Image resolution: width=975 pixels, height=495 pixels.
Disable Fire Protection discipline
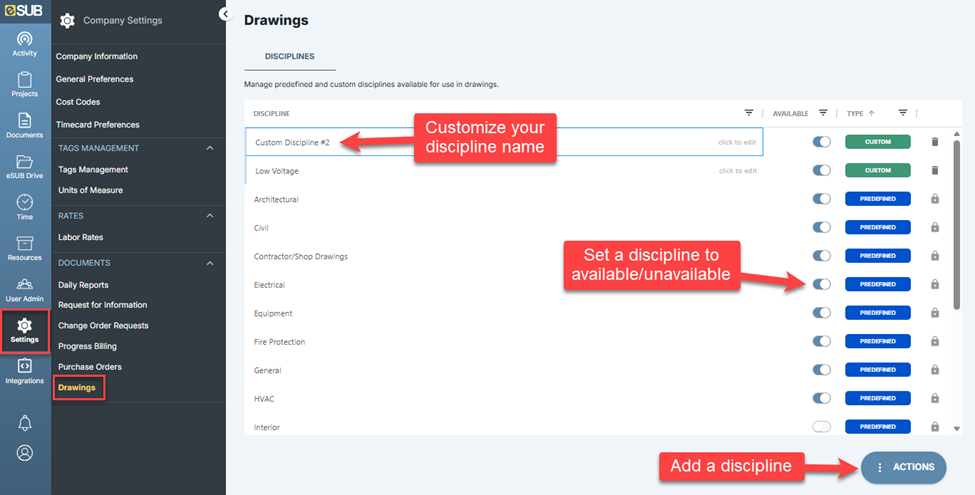click(x=821, y=341)
